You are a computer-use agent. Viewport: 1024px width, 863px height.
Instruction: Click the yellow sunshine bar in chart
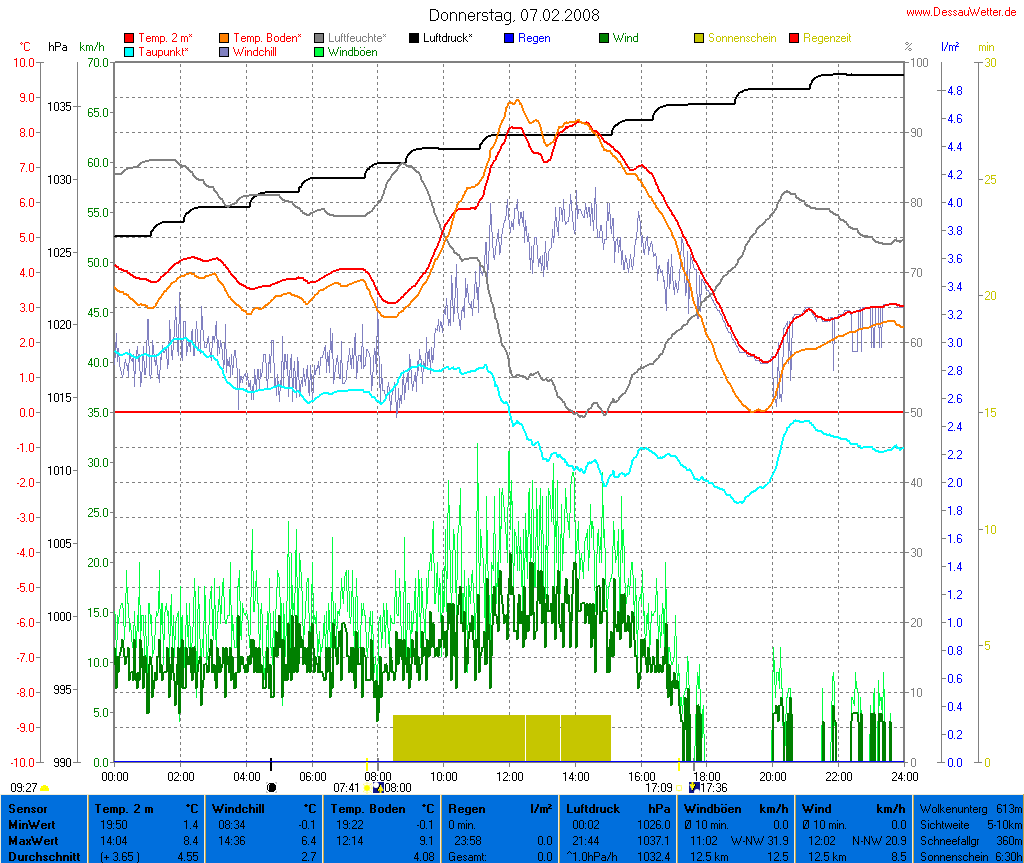(x=501, y=738)
